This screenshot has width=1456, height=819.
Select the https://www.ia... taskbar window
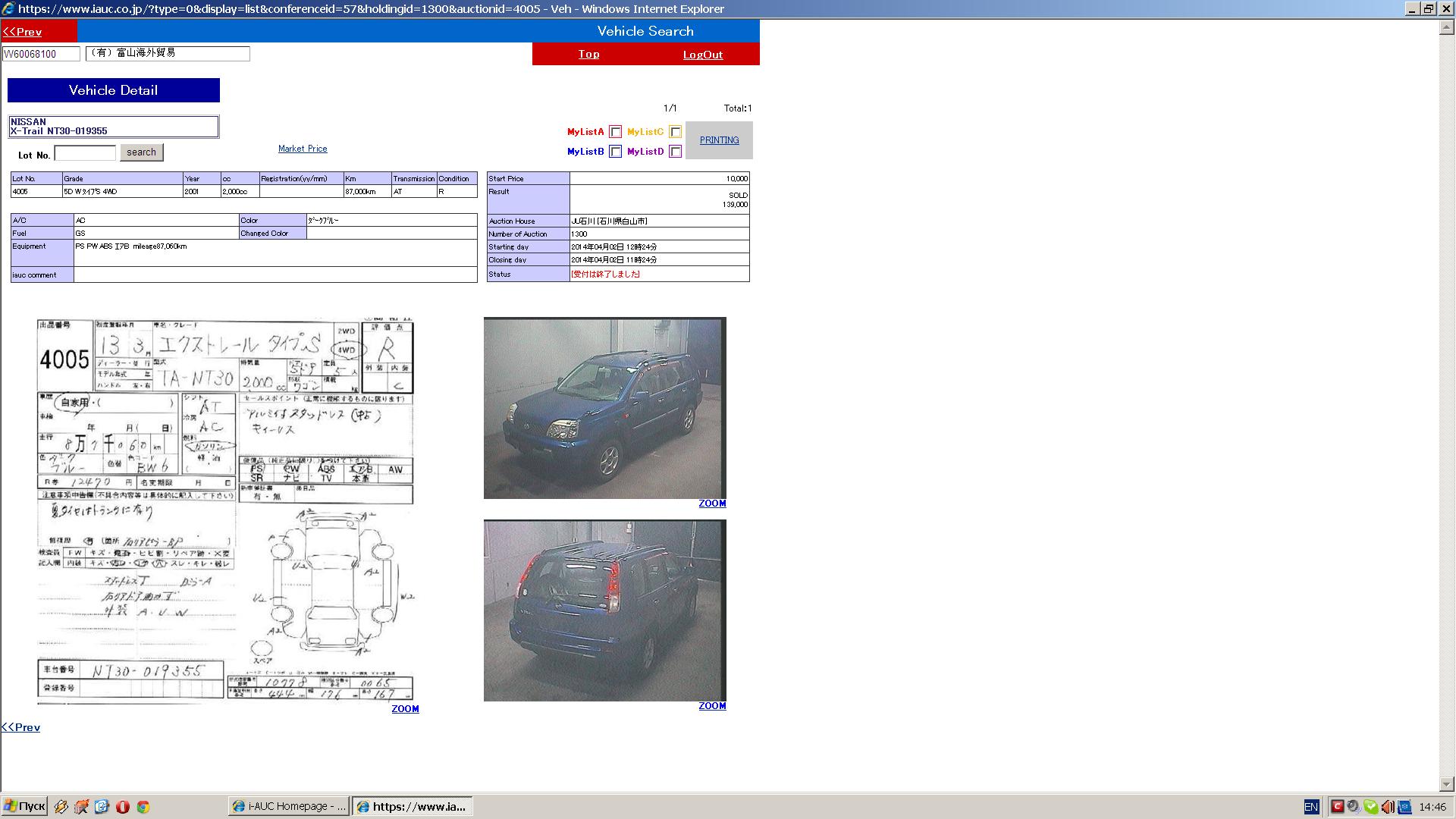click(413, 806)
